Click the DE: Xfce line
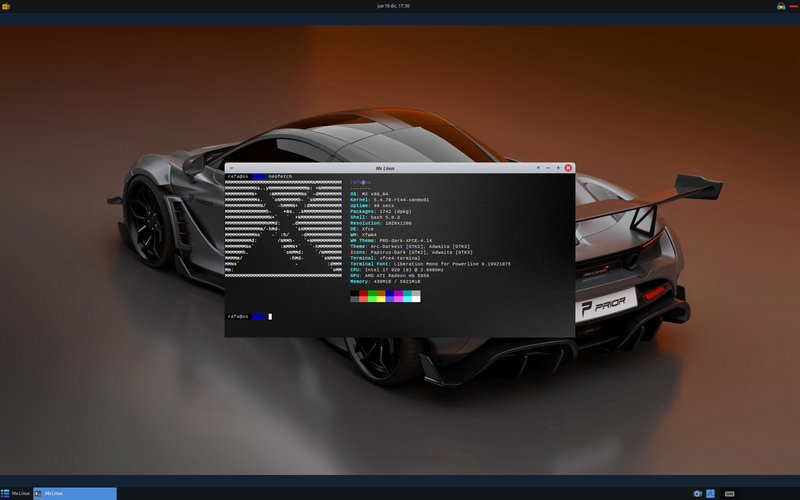 pos(362,229)
